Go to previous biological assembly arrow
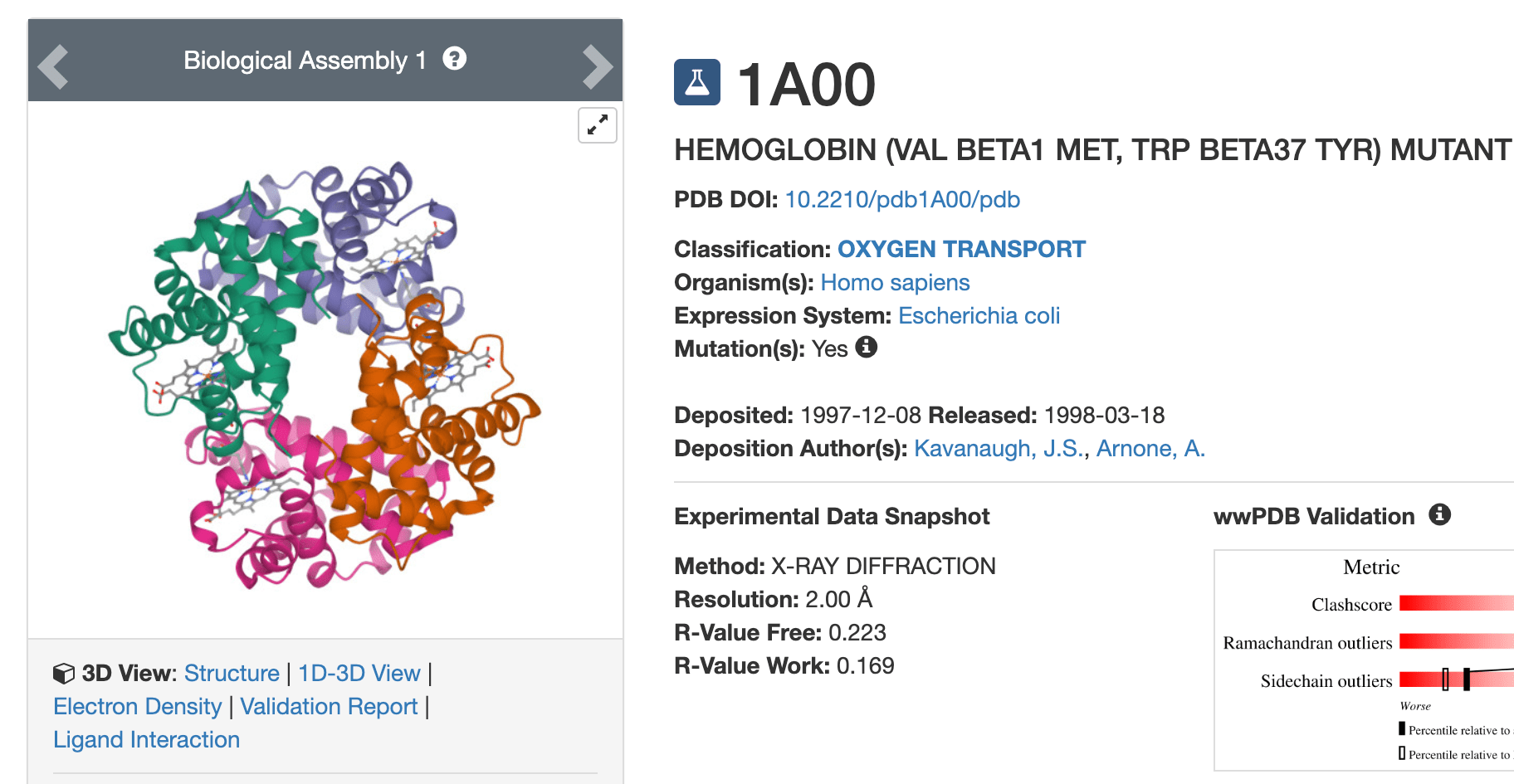The width and height of the screenshot is (1514, 784). [53, 66]
